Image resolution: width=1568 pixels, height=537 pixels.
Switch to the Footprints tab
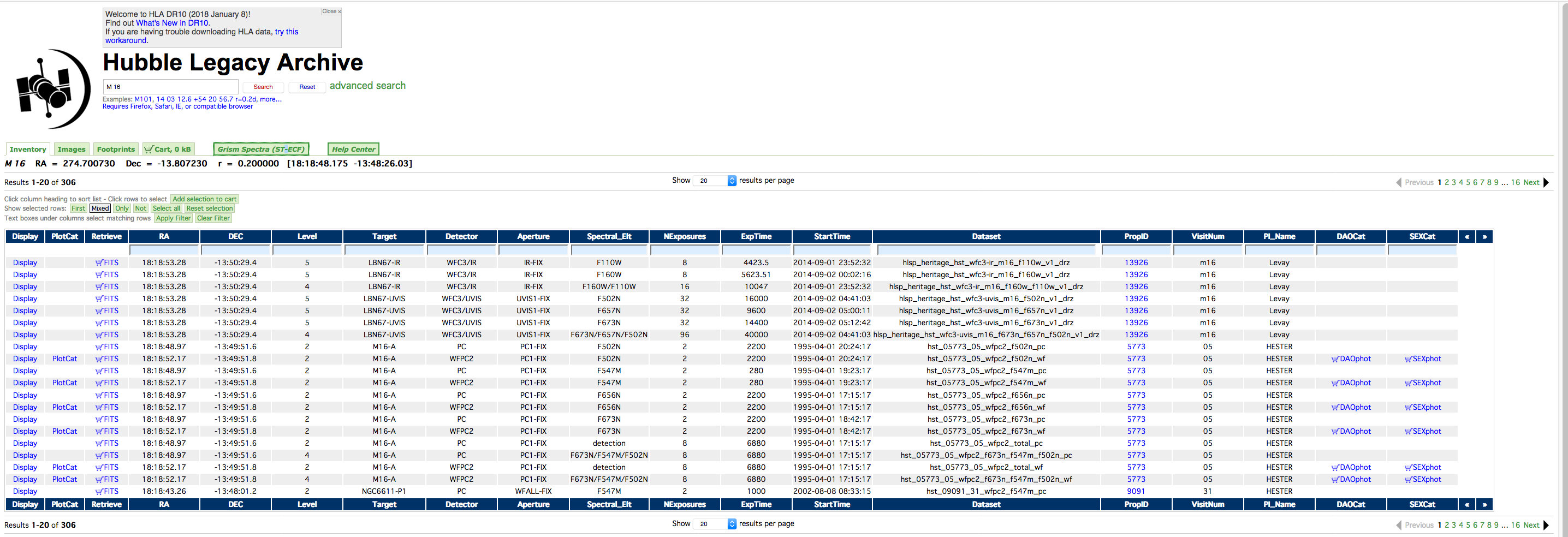pyautogui.click(x=116, y=149)
